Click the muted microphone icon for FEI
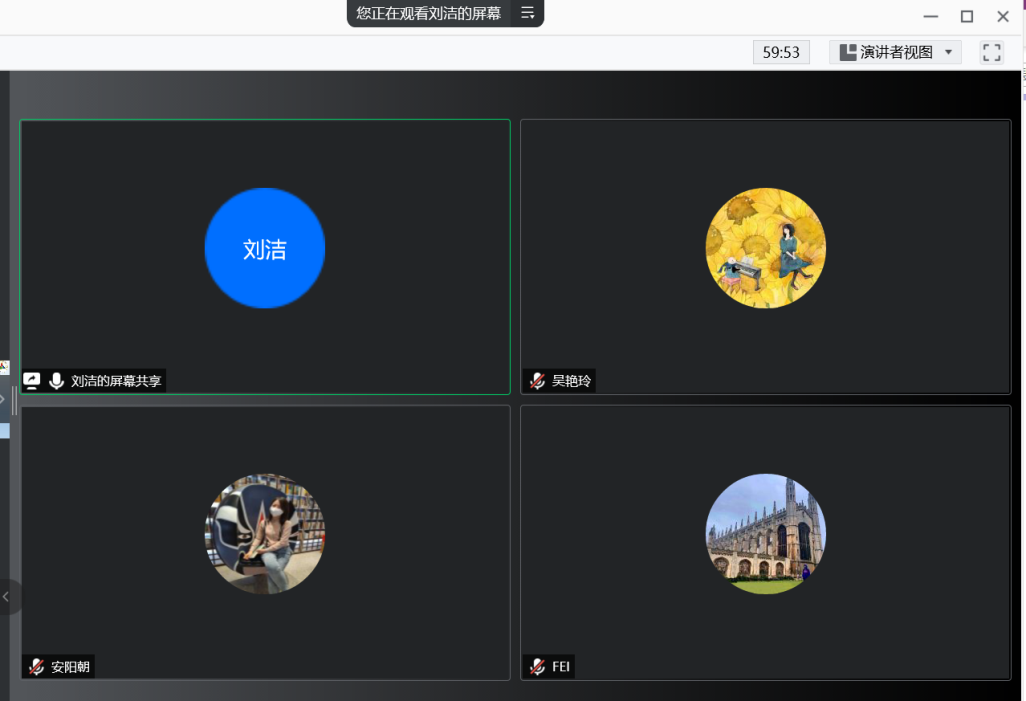This screenshot has height=701, width=1026. [537, 666]
